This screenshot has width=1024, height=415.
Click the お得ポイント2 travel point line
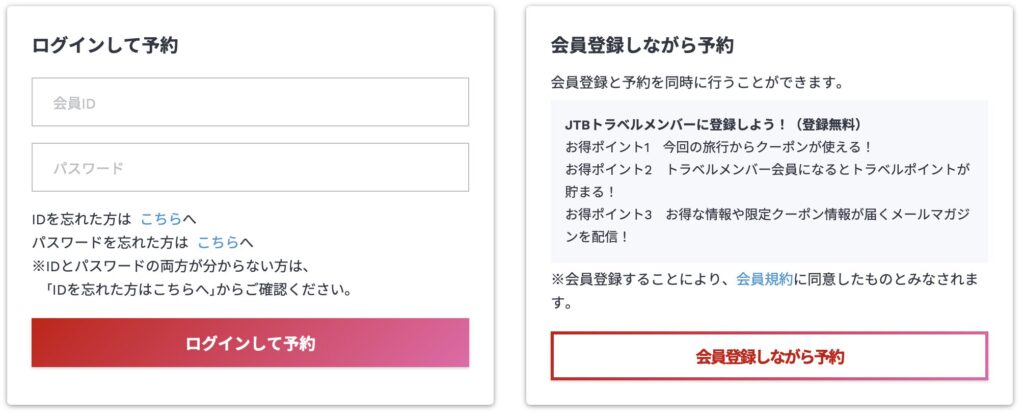[767, 169]
